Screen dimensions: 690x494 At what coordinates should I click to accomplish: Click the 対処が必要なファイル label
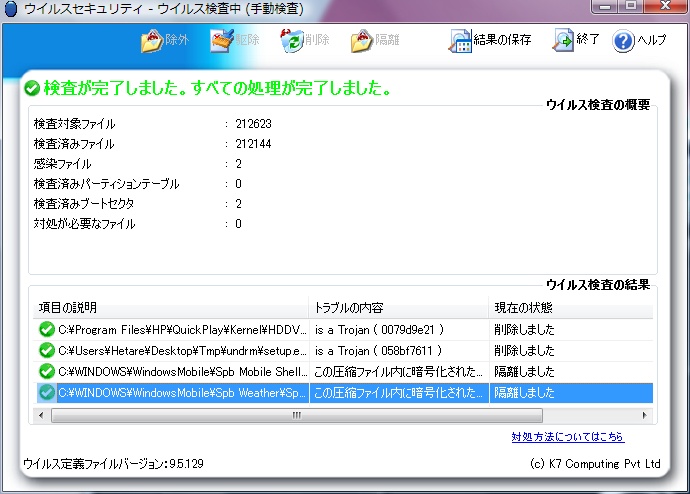84,224
